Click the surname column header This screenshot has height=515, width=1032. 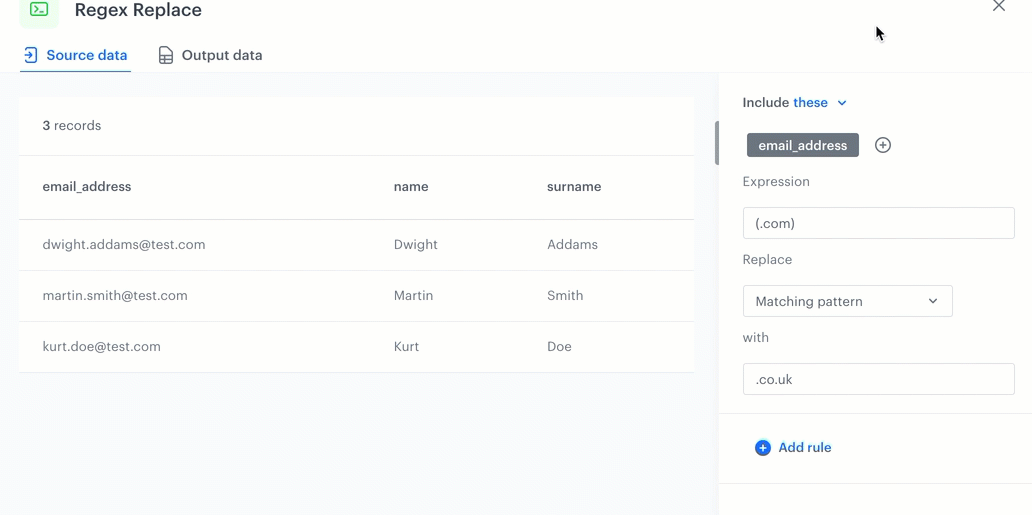pyautogui.click(x=574, y=186)
